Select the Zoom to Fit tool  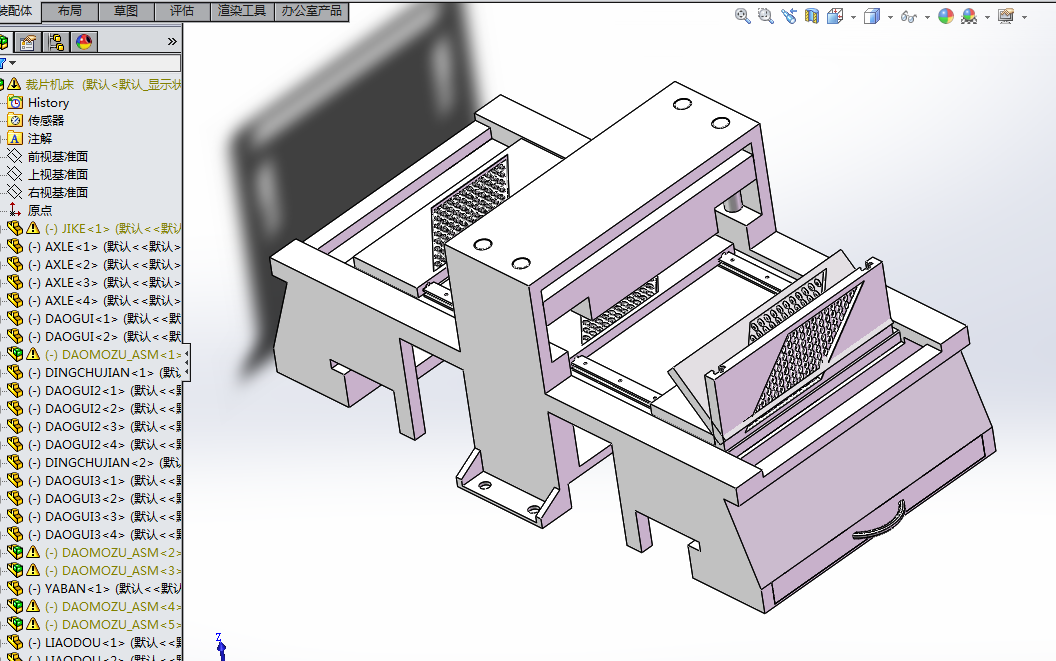tap(742, 16)
